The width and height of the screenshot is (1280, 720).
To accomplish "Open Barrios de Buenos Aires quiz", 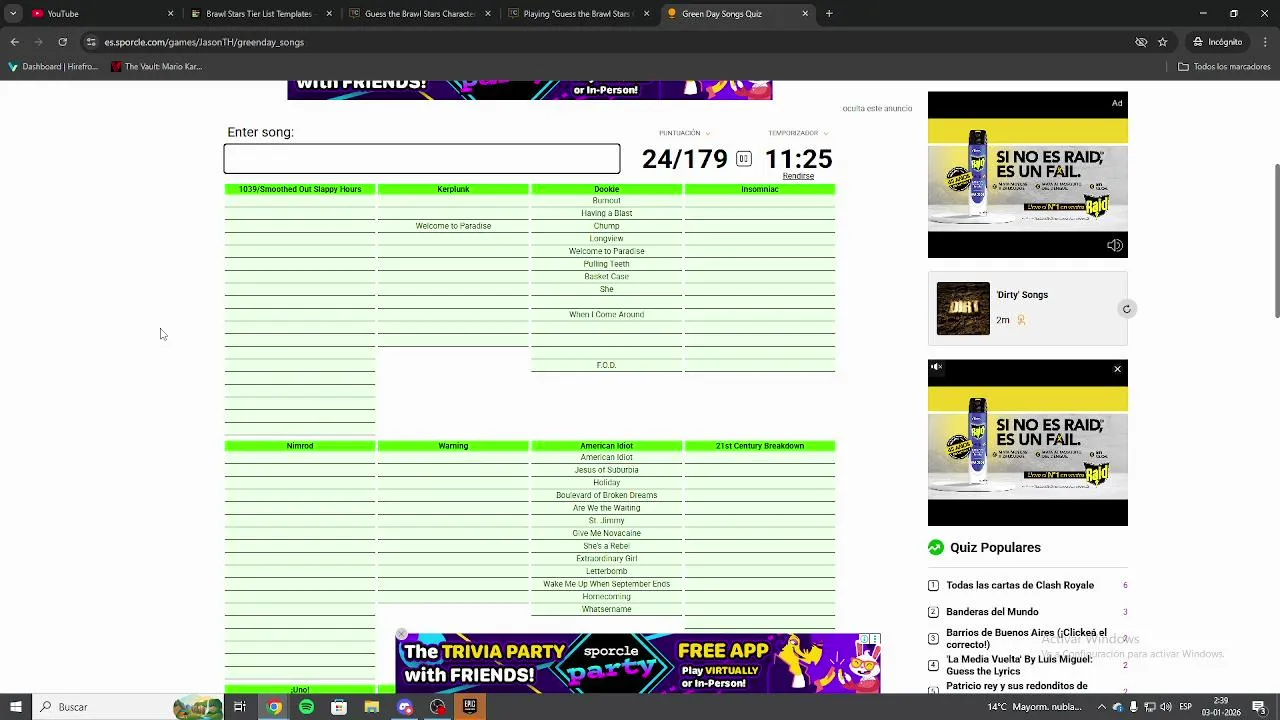I will [1026, 639].
